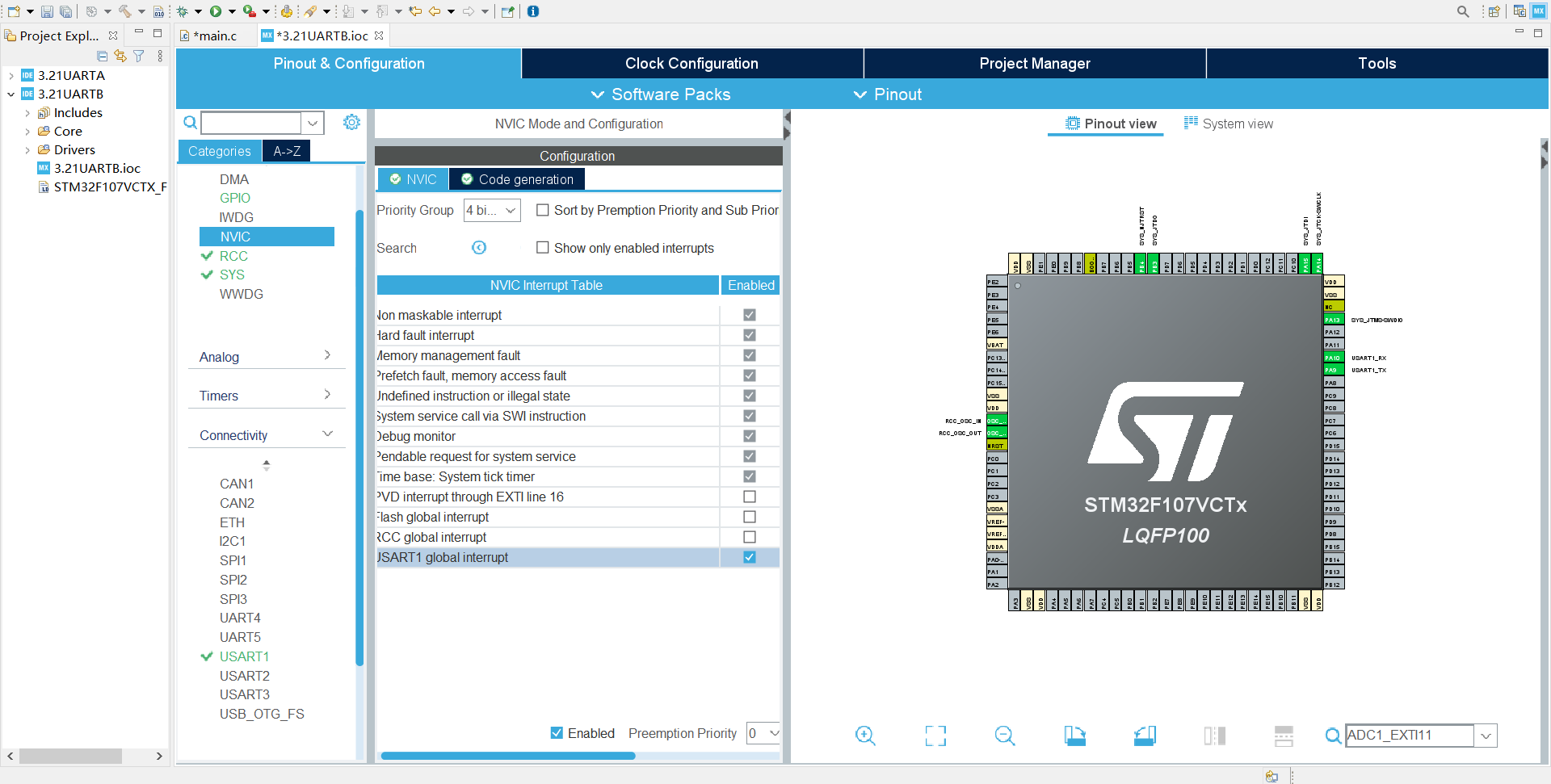1551x784 pixels.
Task: Open the Project Manager tab
Action: 1035,63
